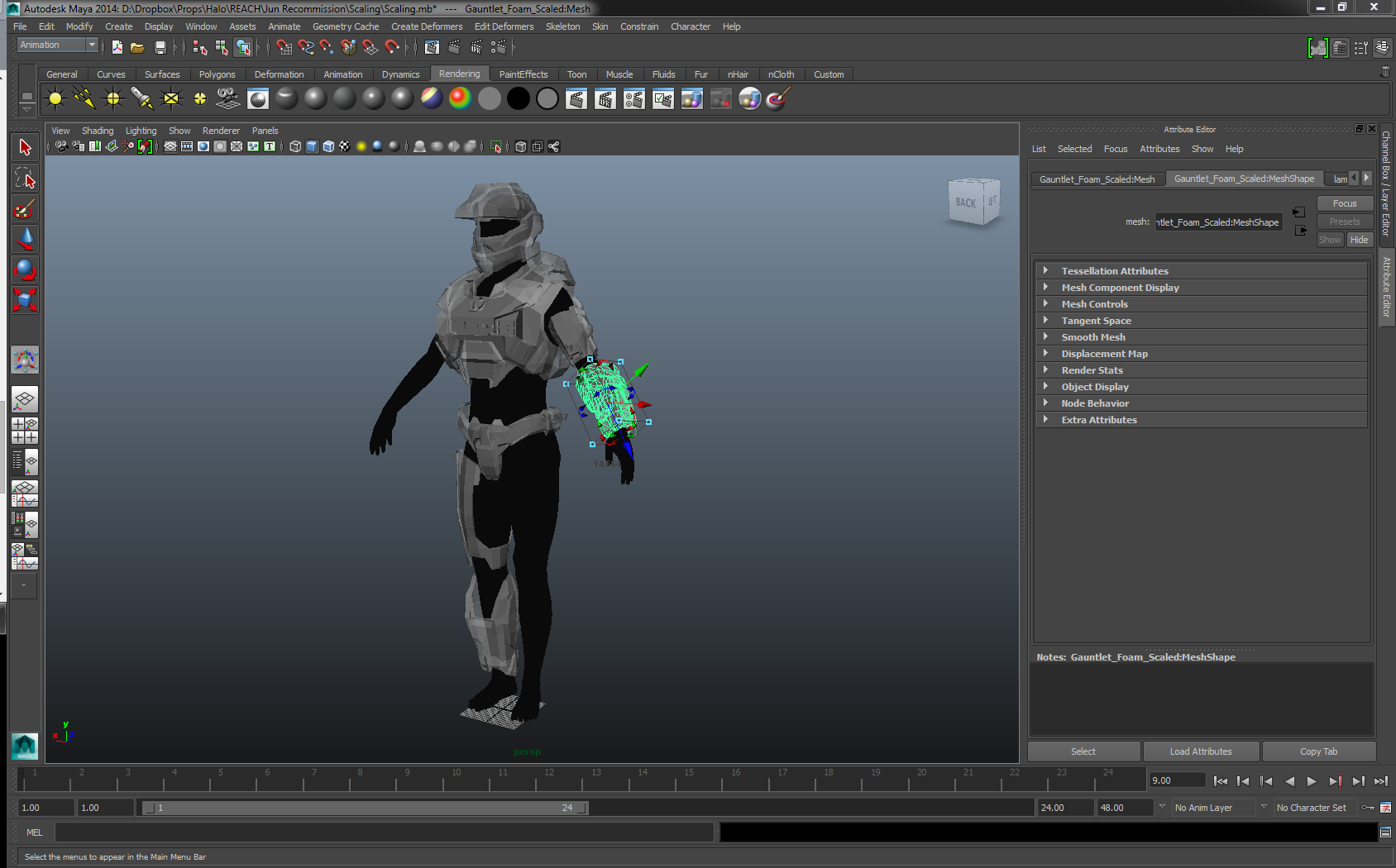Expand Object Display section
1396x868 pixels.
point(1201,387)
